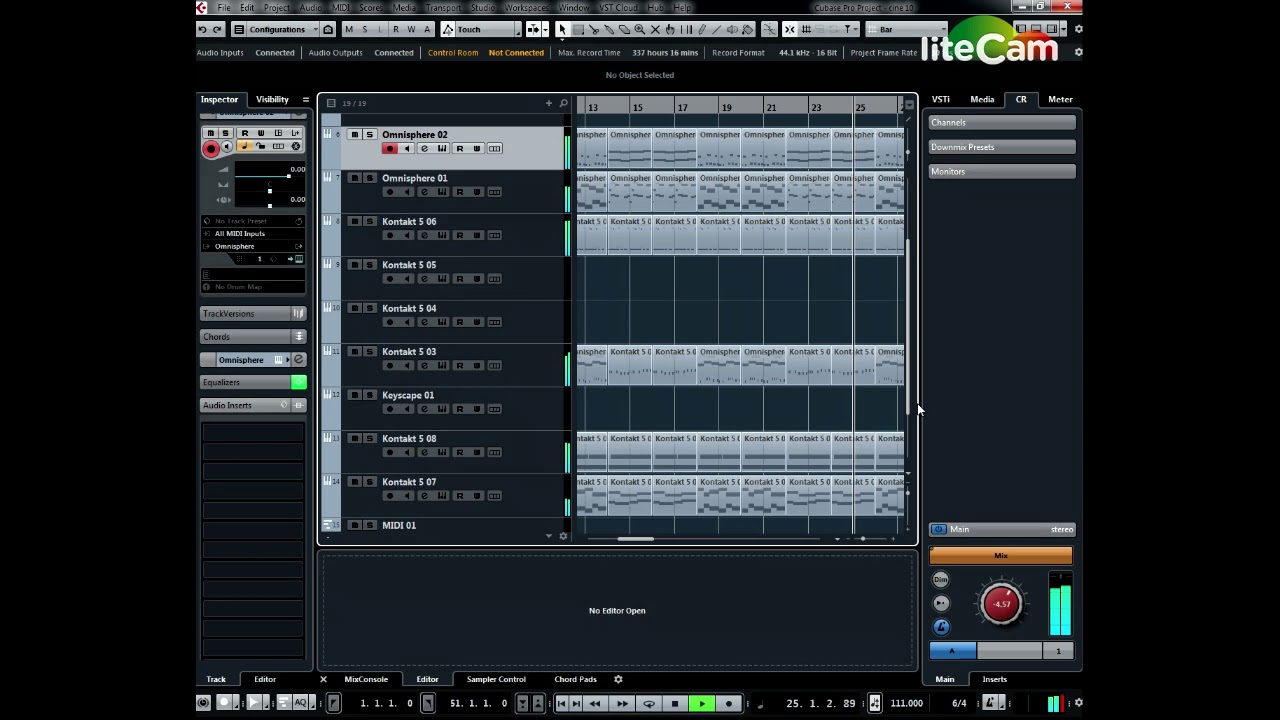Open the Project menu

277,8
